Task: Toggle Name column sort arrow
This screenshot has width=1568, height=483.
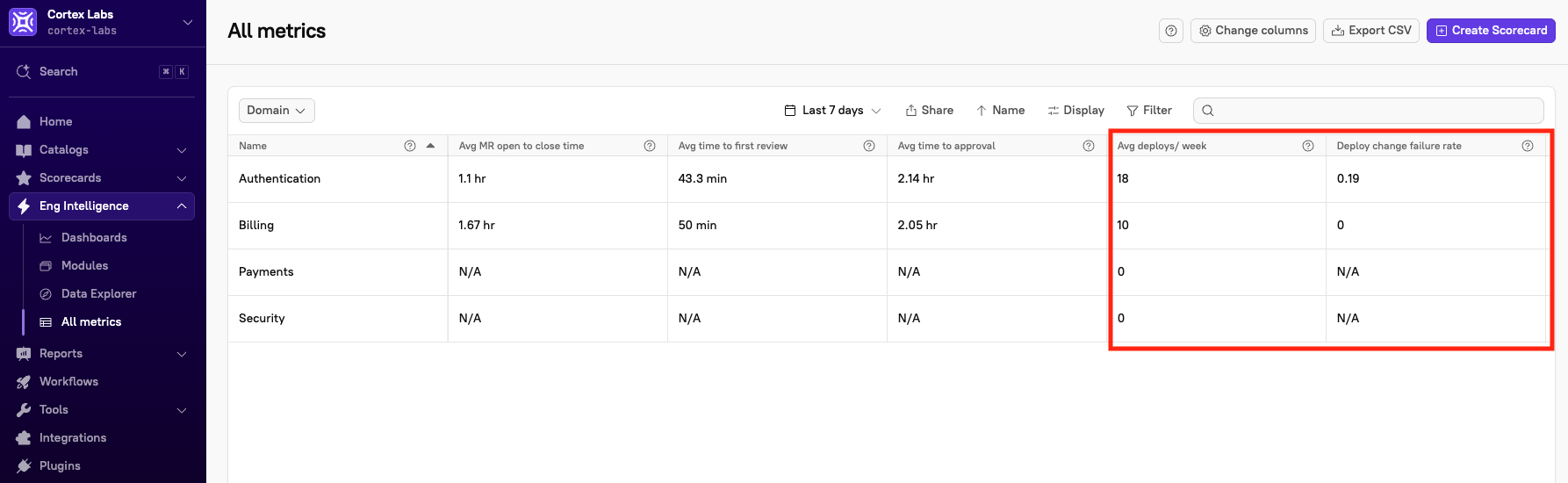Action: [x=430, y=146]
